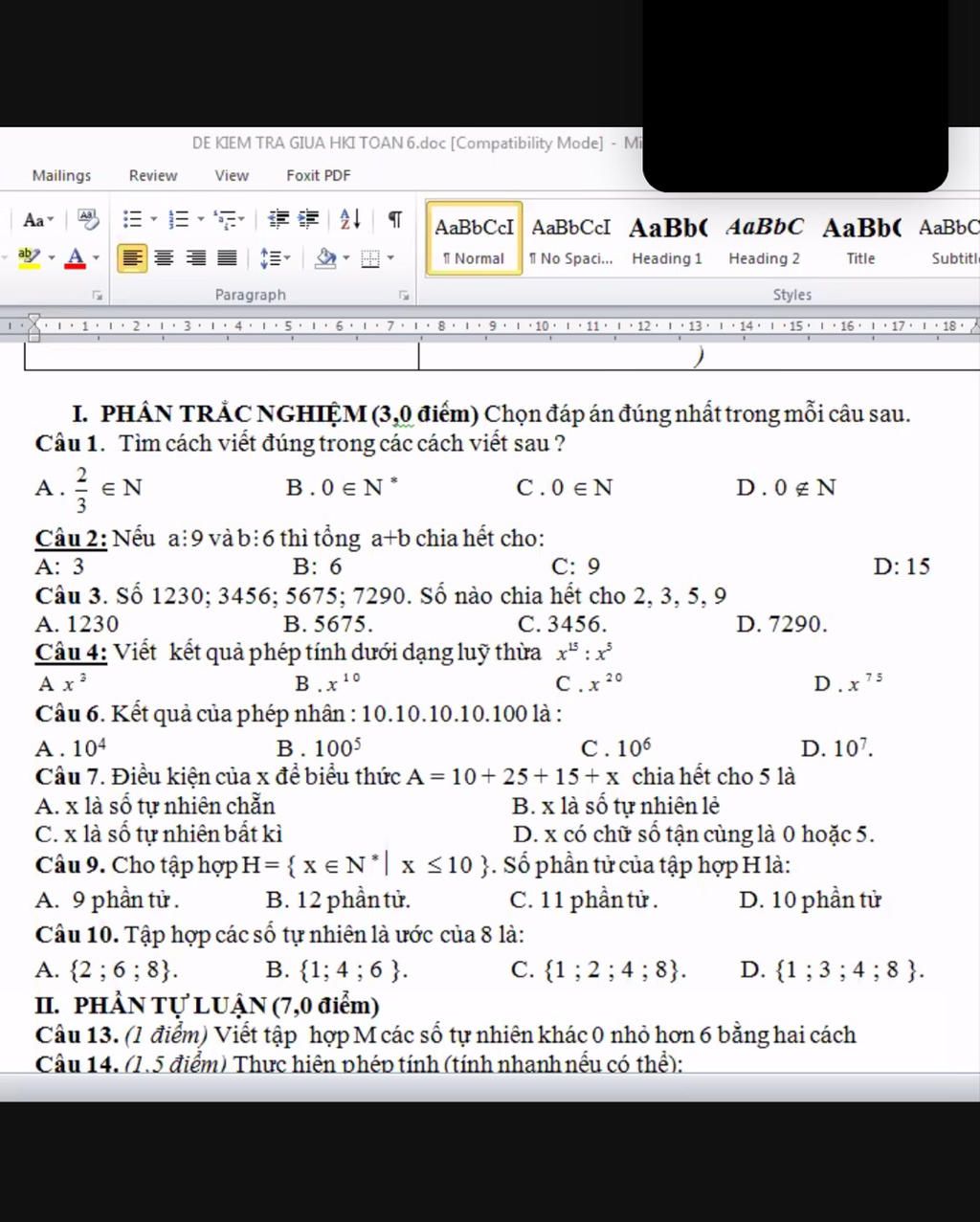Viewport: 980px width, 1222px height.
Task: Click 'Câu 4:' underlined label
Action: pyautogui.click(x=72, y=653)
